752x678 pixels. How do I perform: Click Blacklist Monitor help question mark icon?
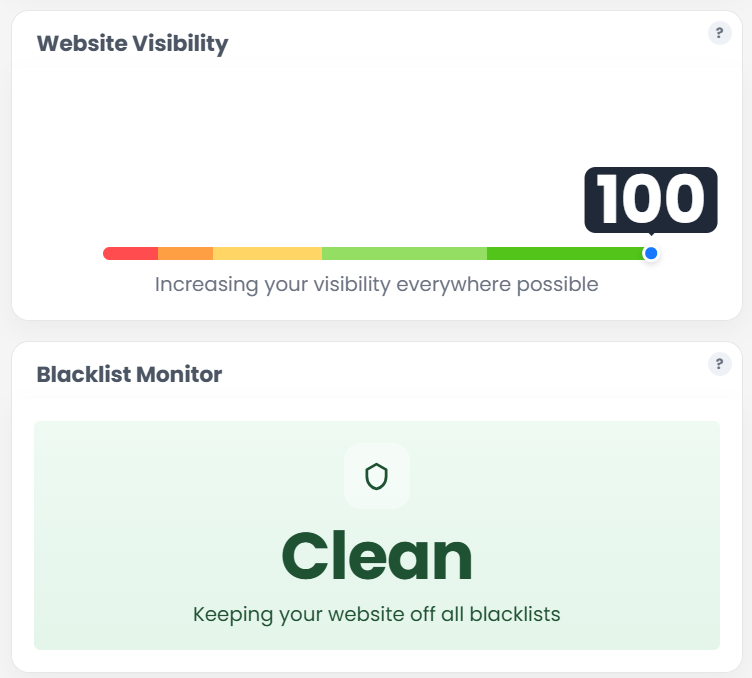[719, 364]
